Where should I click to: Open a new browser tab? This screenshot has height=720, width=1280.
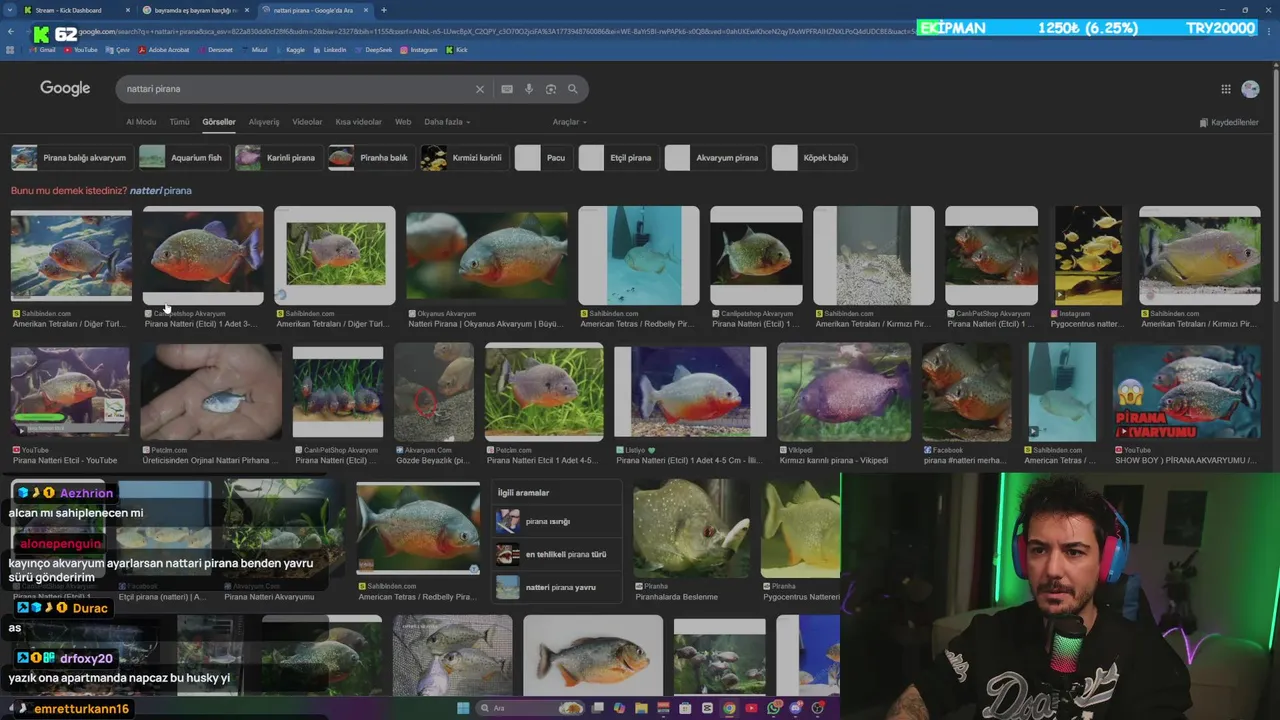(384, 10)
